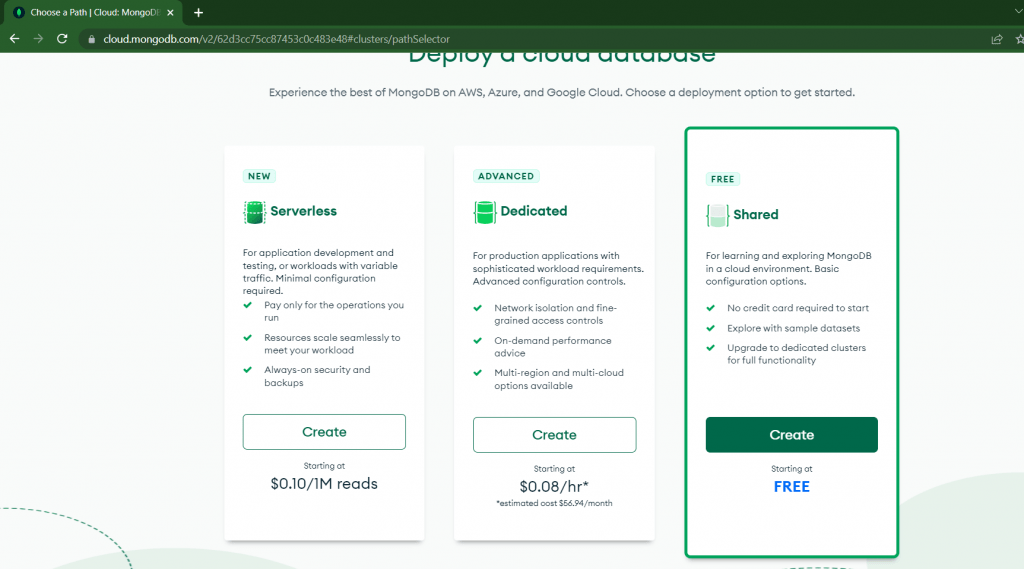This screenshot has height=569, width=1024.
Task: Select the FREE badge on Shared card
Action: [722, 179]
